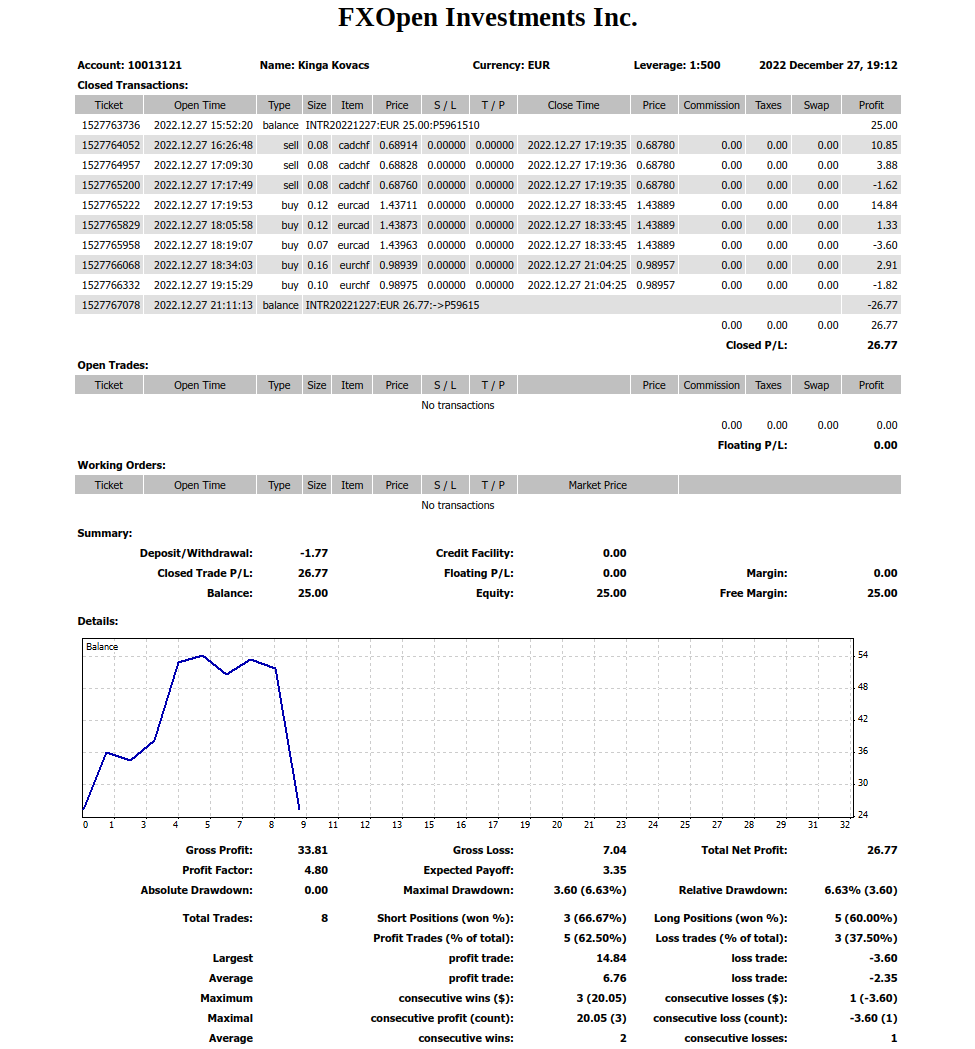Screen dimensions: 975x1049
Task: Click the Closed Trade P/L: label
Action: coord(205,573)
